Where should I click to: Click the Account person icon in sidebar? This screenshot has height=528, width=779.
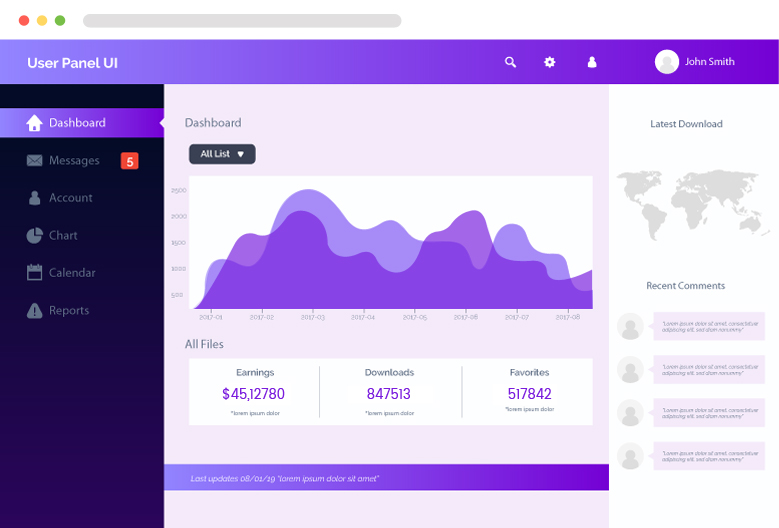click(x=35, y=198)
